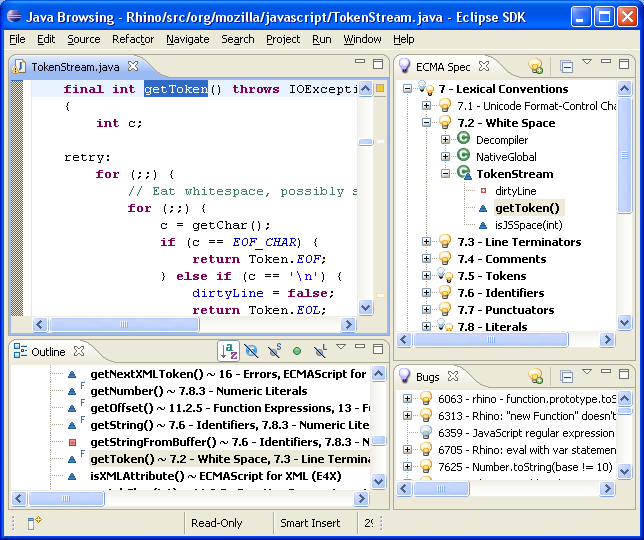
Task: Open the Refactor menu
Action: (x=133, y=39)
